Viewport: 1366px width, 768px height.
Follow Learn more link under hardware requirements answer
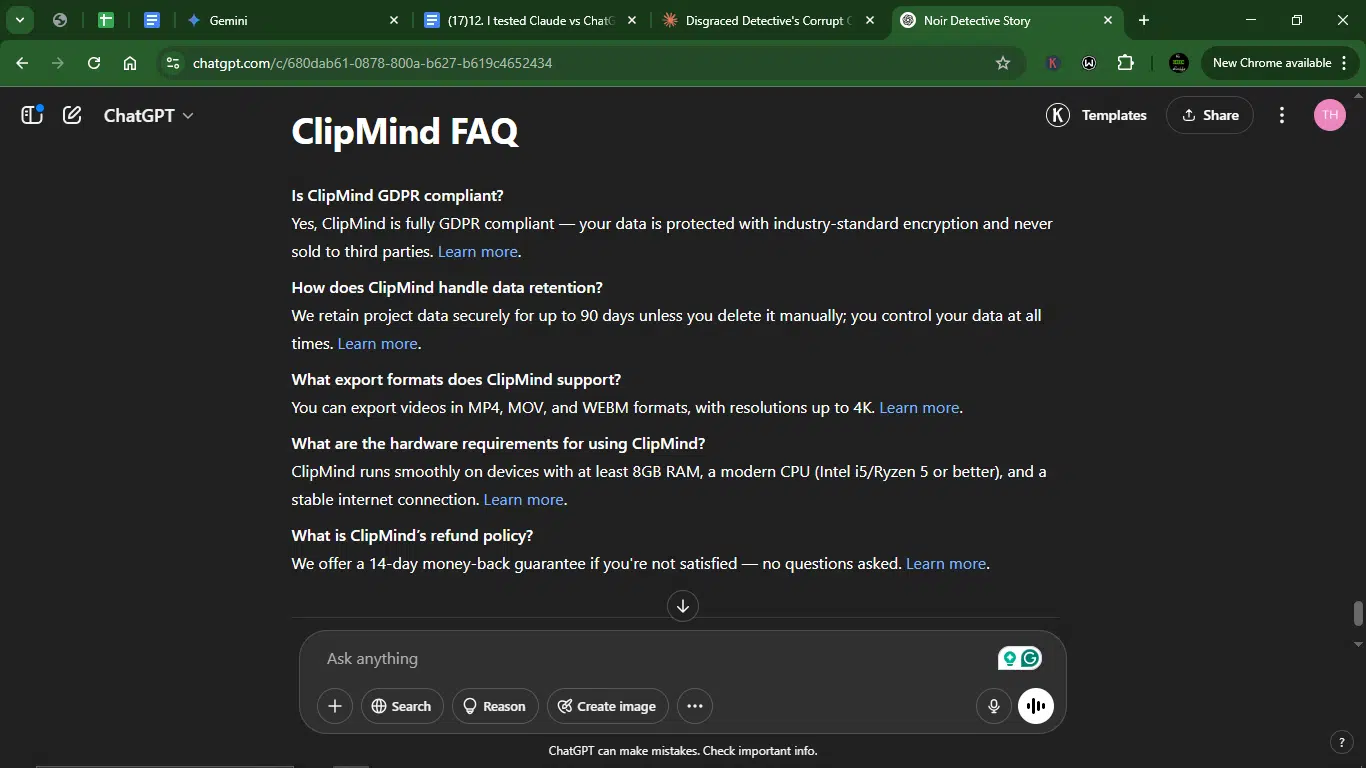(x=524, y=500)
